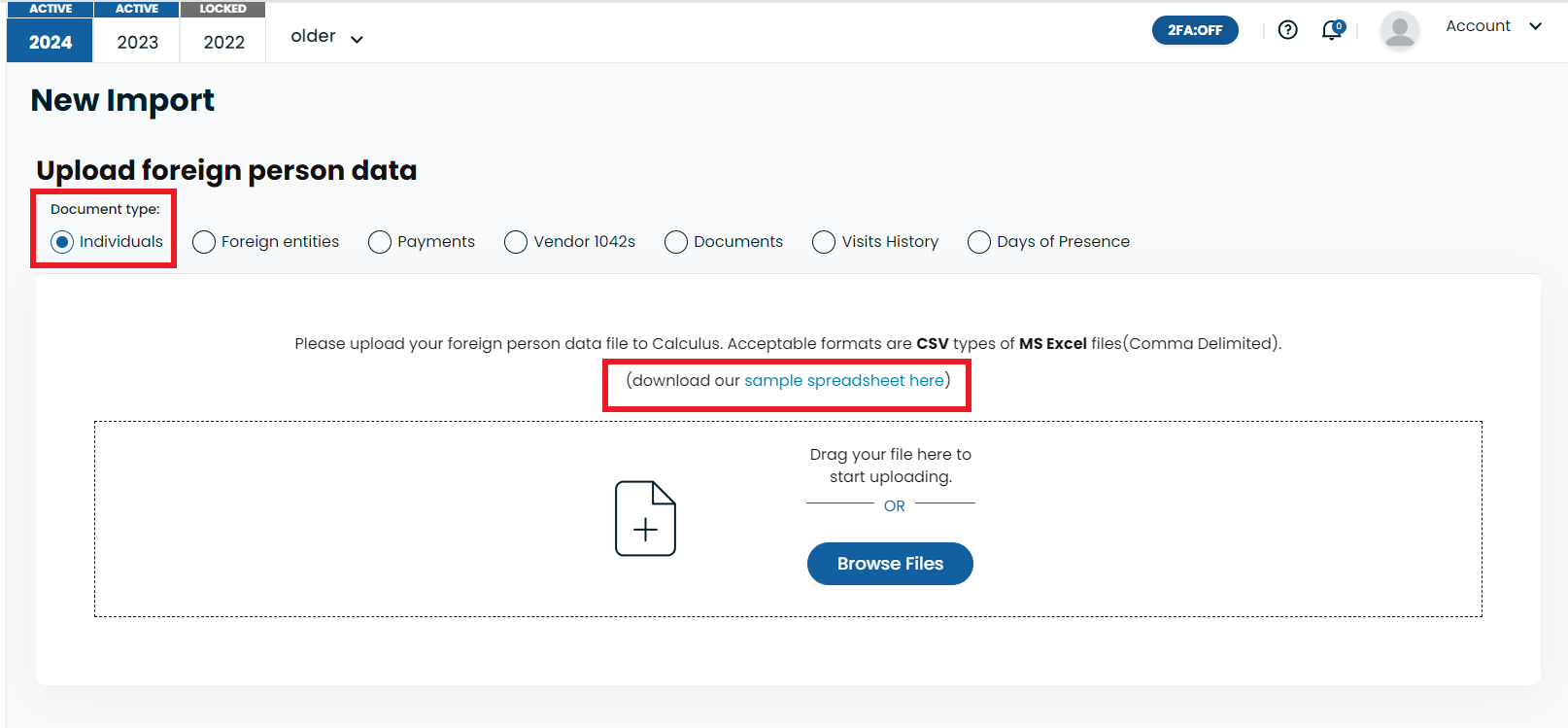Expand the Account dropdown chevron
Image resolution: width=1568 pixels, height=728 pixels.
tap(1536, 26)
